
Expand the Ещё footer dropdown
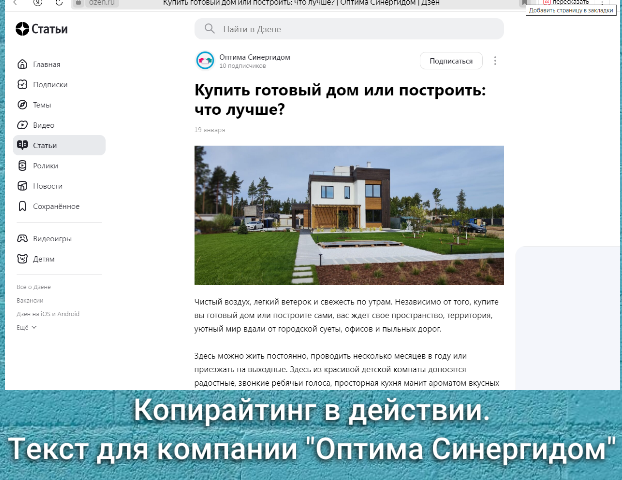click(26, 327)
